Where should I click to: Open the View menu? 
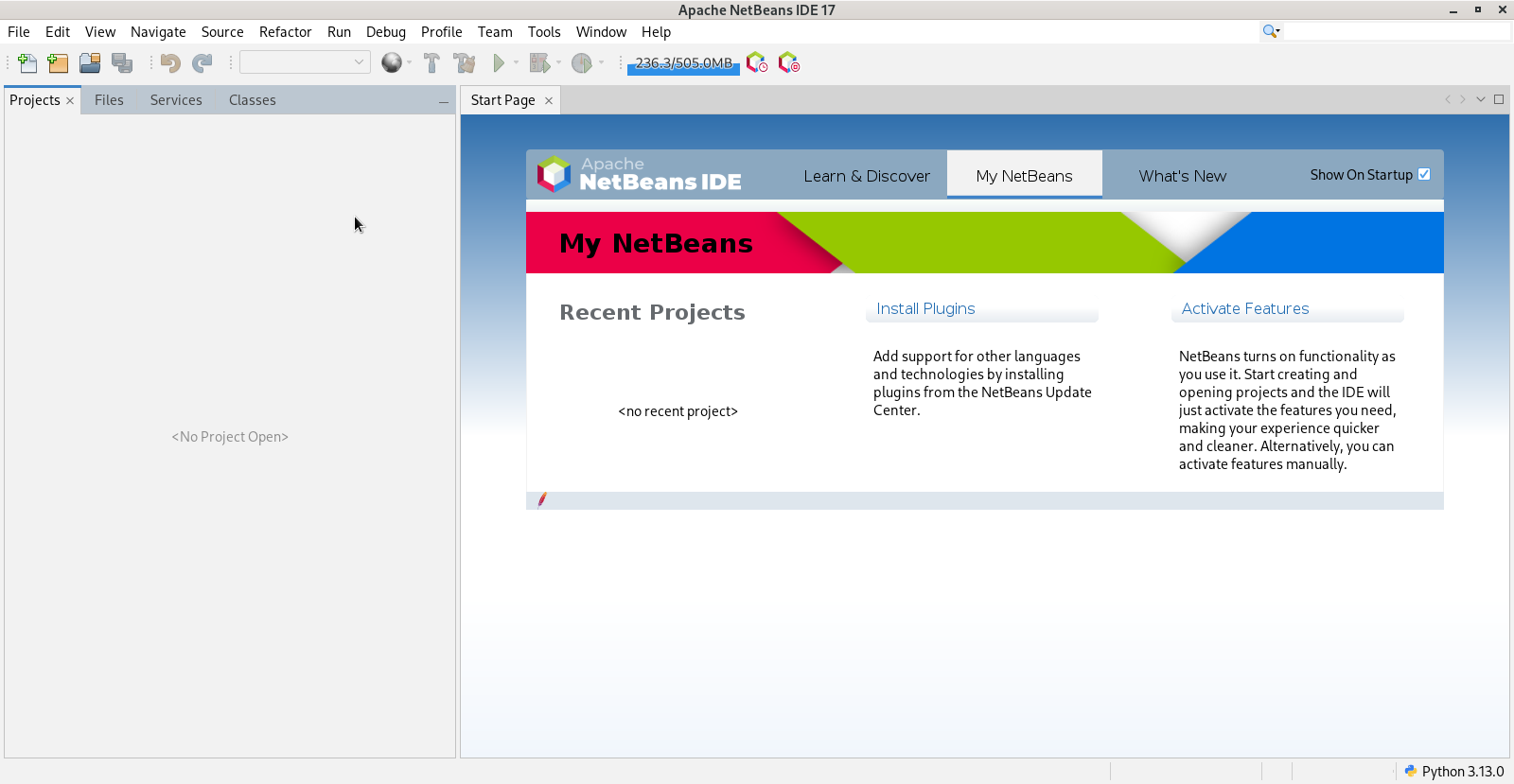click(x=100, y=32)
